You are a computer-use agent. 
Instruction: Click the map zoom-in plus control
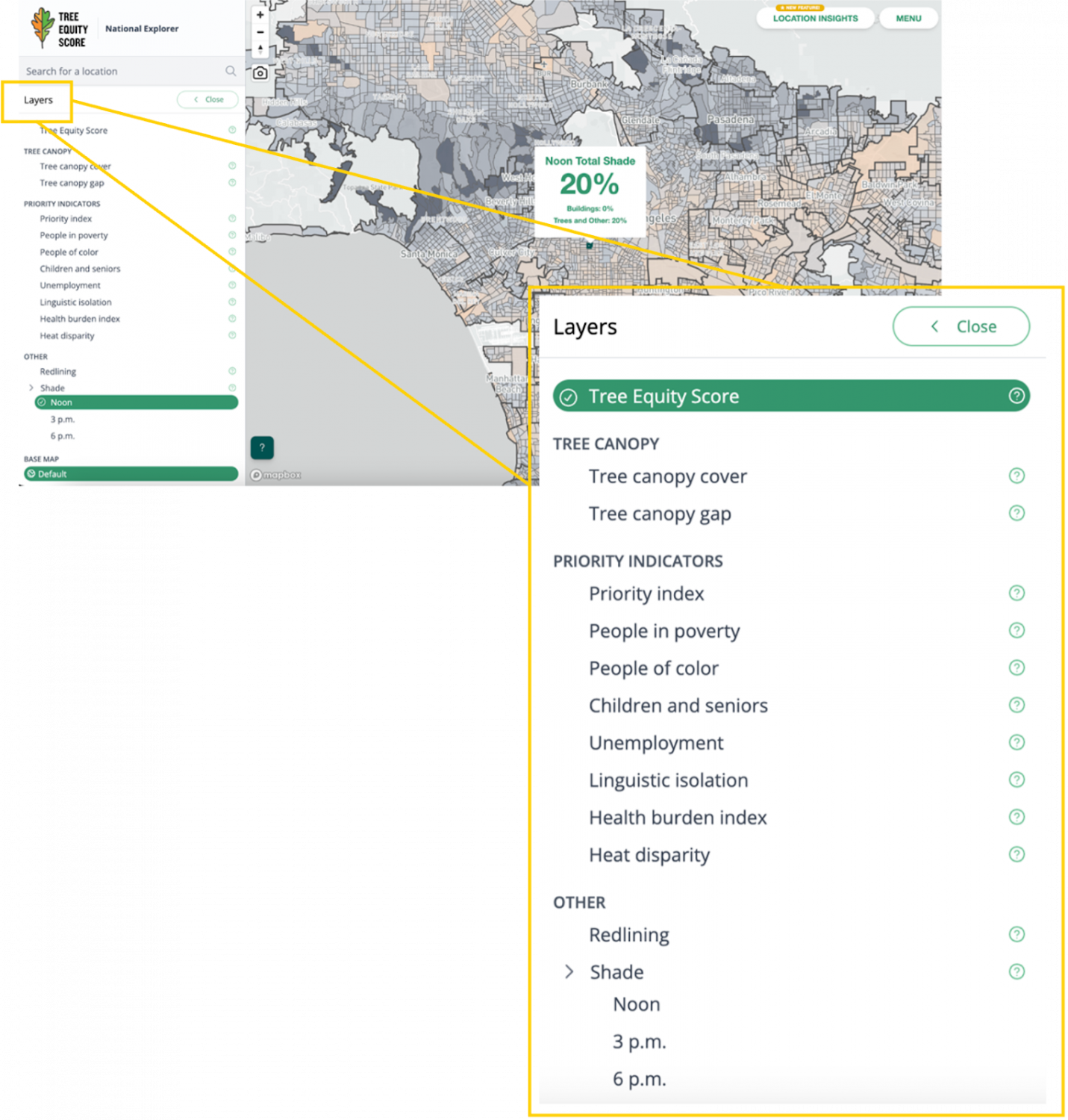click(x=260, y=14)
